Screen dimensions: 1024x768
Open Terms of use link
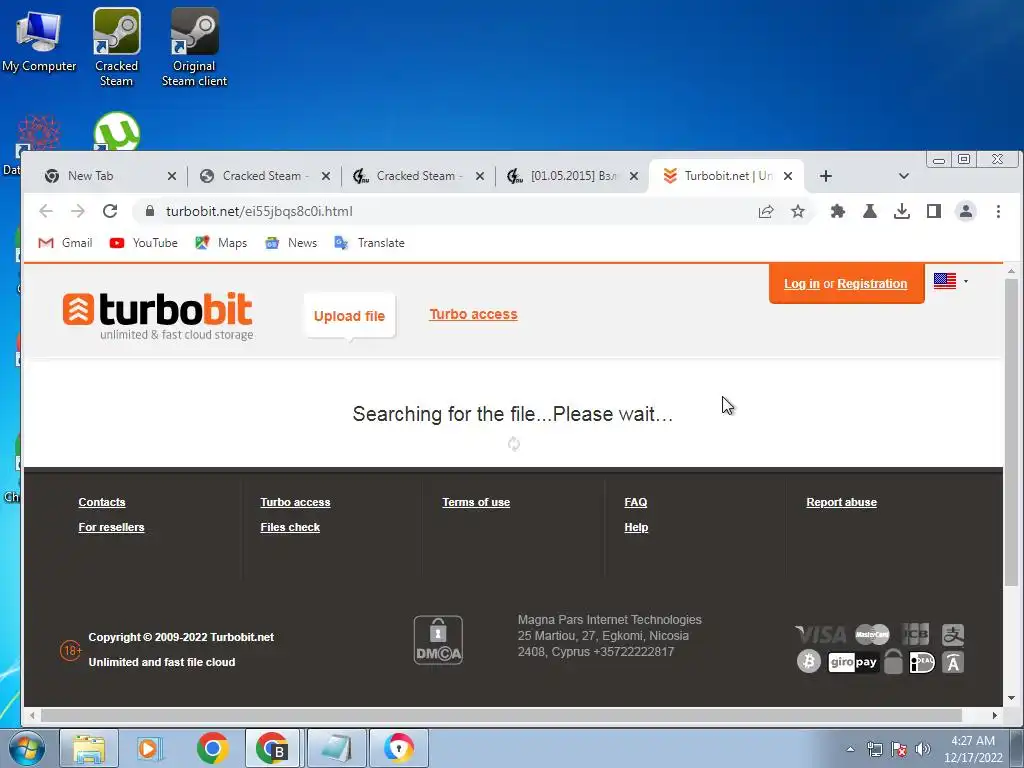point(476,502)
